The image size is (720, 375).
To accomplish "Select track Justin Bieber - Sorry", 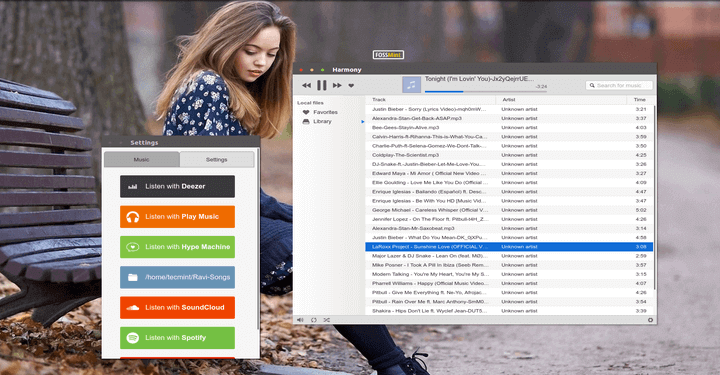I will click(x=509, y=109).
